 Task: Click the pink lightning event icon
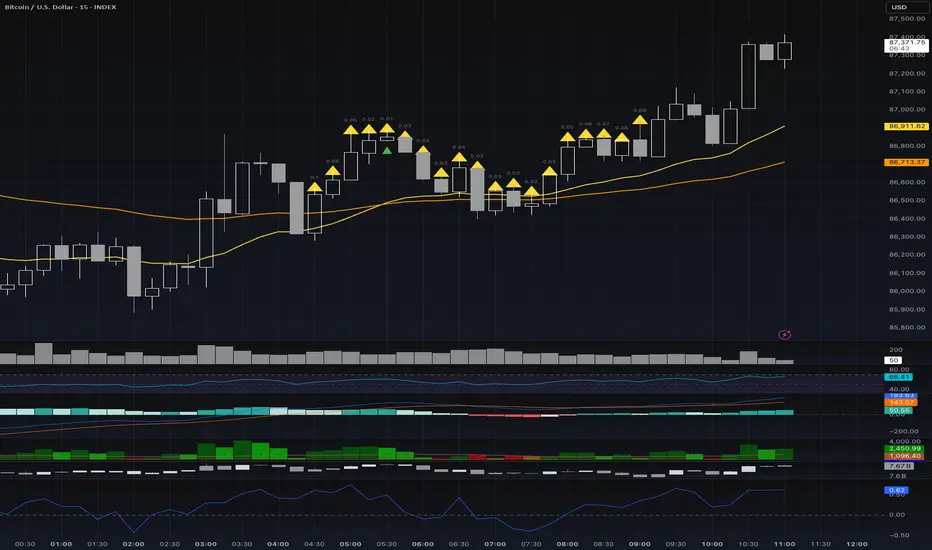pyautogui.click(x=785, y=335)
